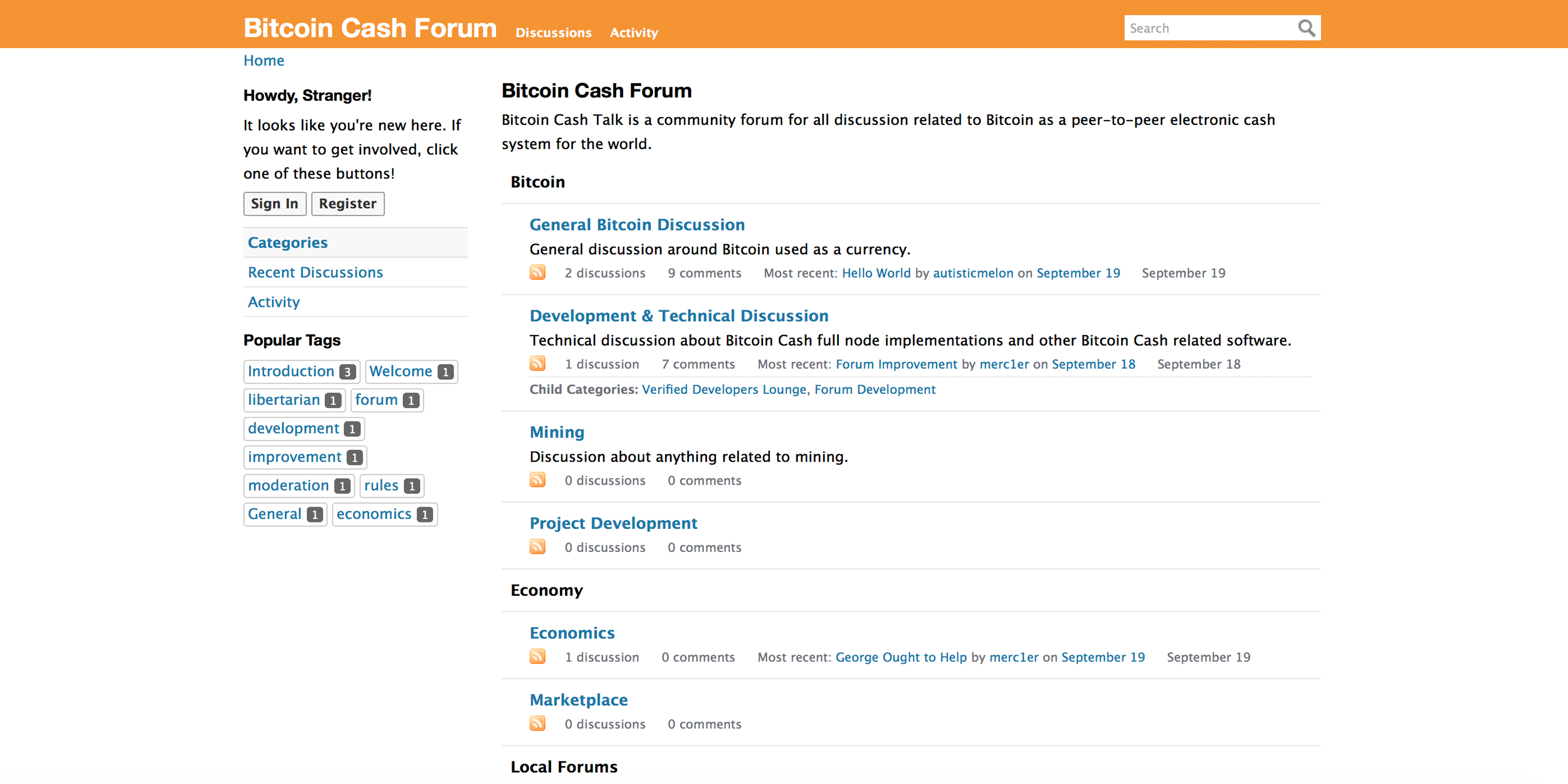This screenshot has height=784, width=1568.
Task: Click the Economics RSS feed icon
Action: [538, 657]
